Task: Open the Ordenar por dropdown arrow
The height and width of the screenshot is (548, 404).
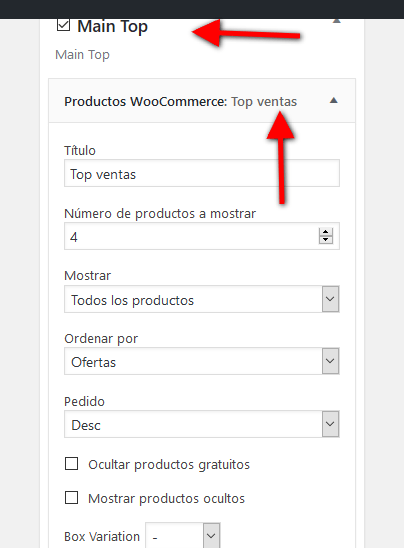Action: [x=330, y=361]
